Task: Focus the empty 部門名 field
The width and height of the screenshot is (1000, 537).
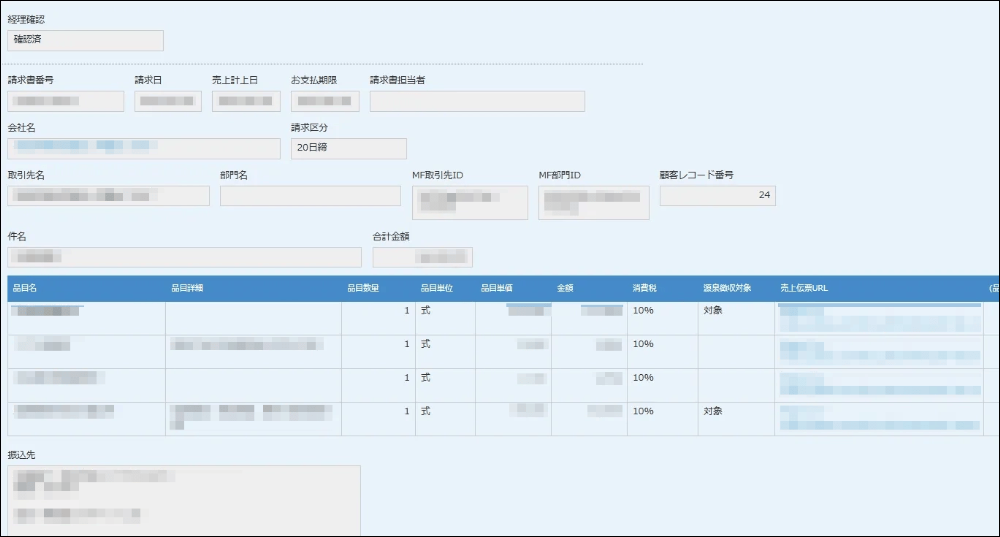Action: click(x=311, y=196)
